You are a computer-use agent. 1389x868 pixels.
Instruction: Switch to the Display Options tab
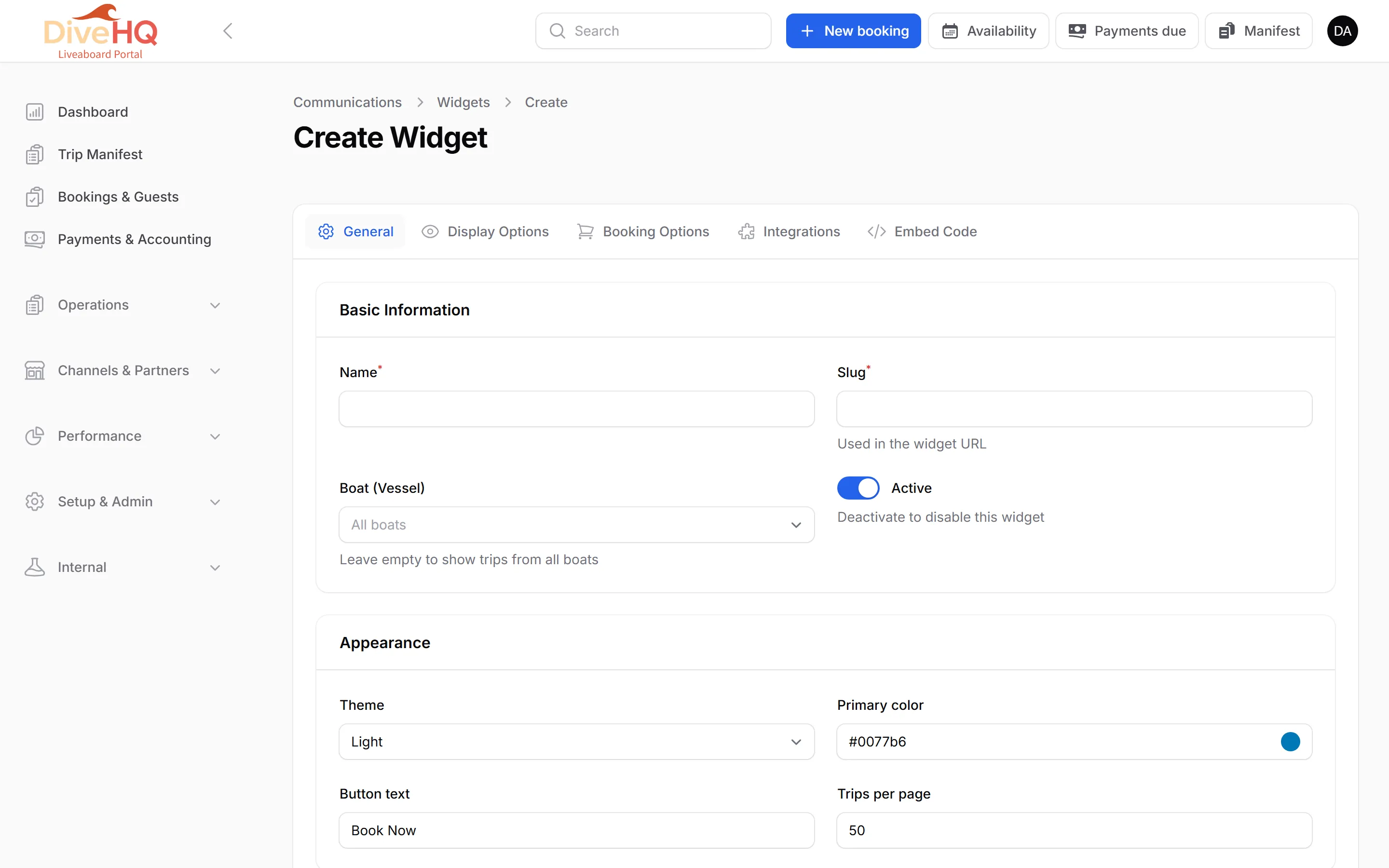[485, 231]
